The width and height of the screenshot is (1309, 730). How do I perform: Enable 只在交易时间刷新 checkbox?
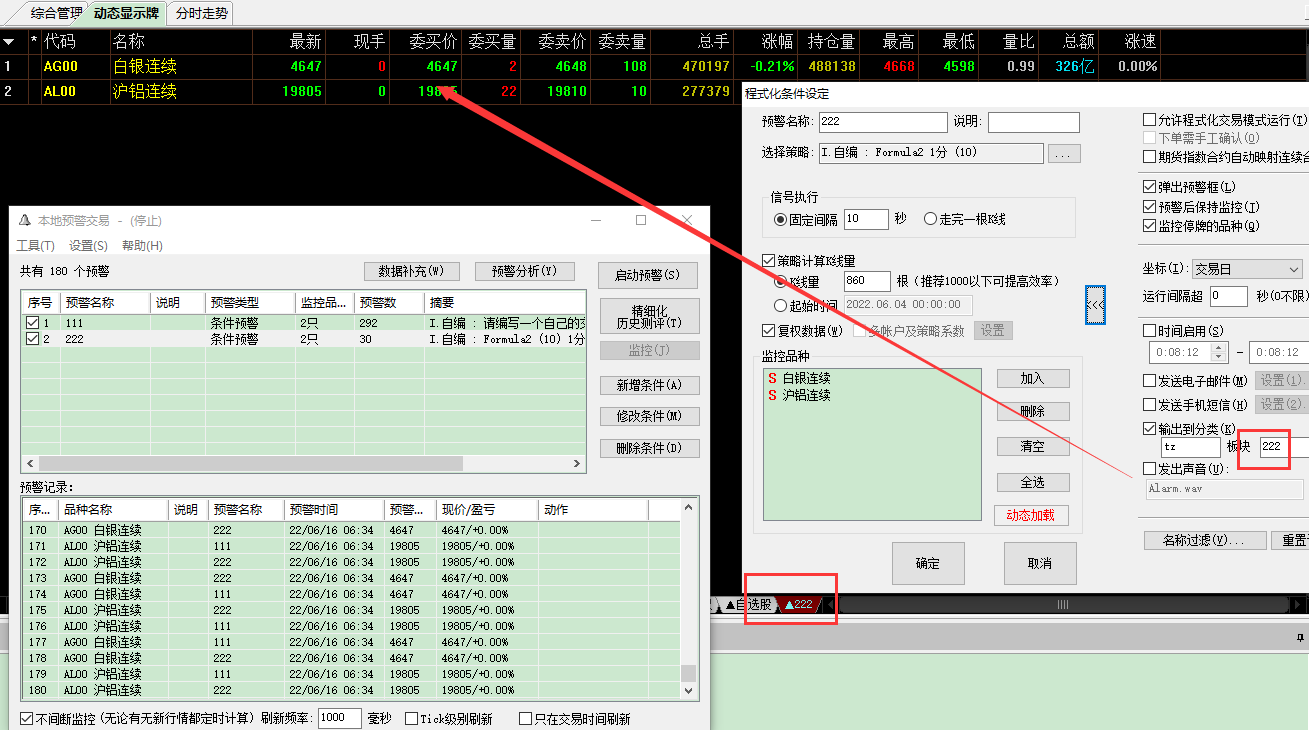(x=526, y=718)
